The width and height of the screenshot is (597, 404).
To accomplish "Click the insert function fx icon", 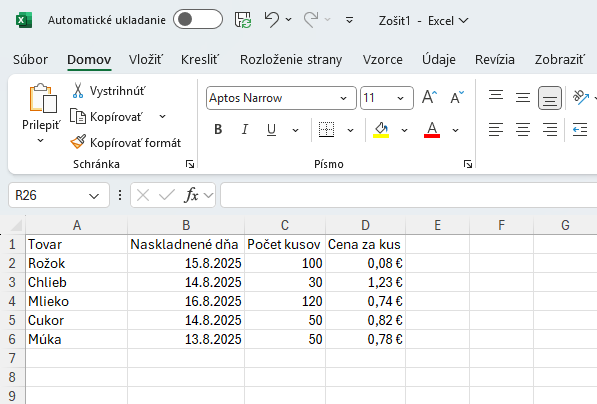I will tap(191, 195).
